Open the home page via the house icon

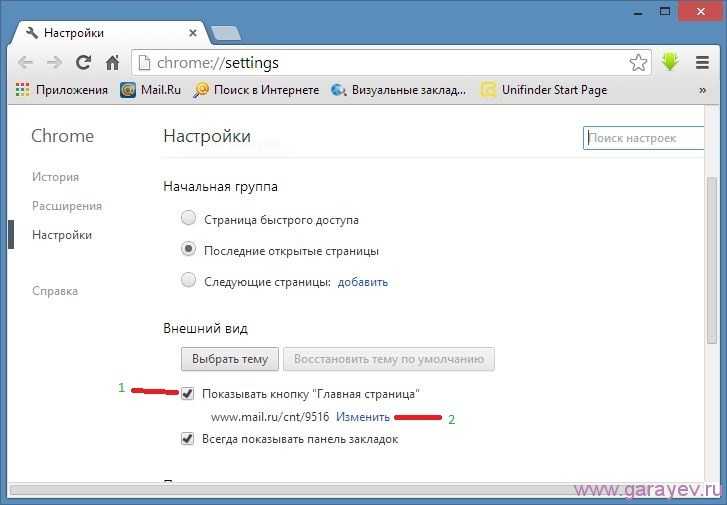click(112, 62)
